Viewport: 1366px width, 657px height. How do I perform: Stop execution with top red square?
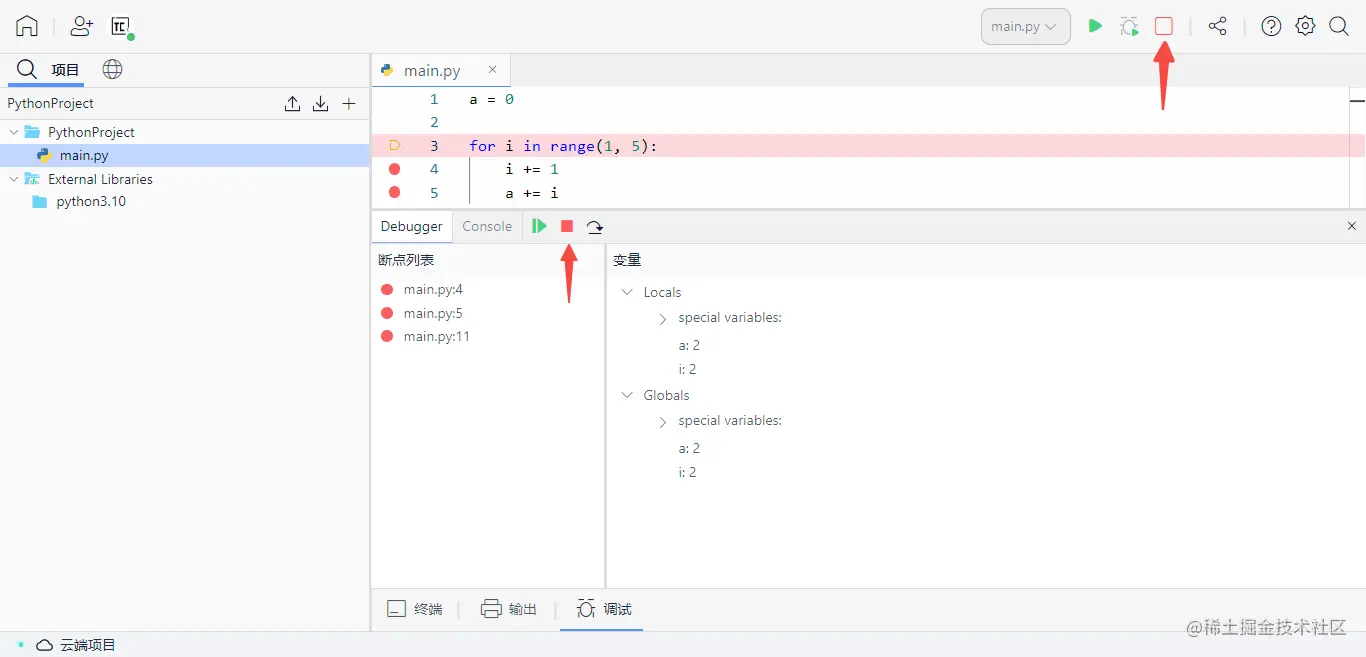[1163, 26]
